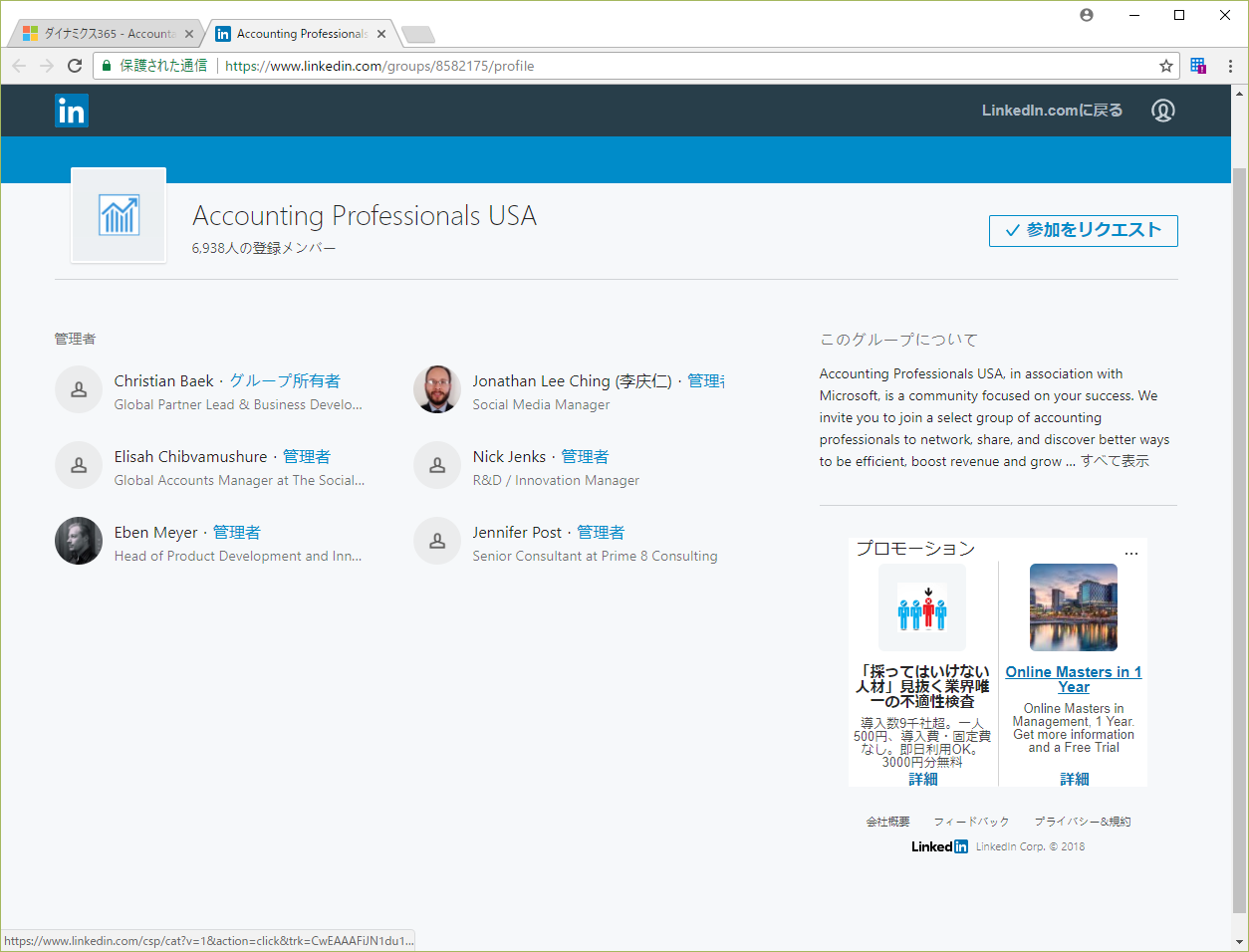
Task: Click the Online Masters ad building image
Action: point(1074,607)
